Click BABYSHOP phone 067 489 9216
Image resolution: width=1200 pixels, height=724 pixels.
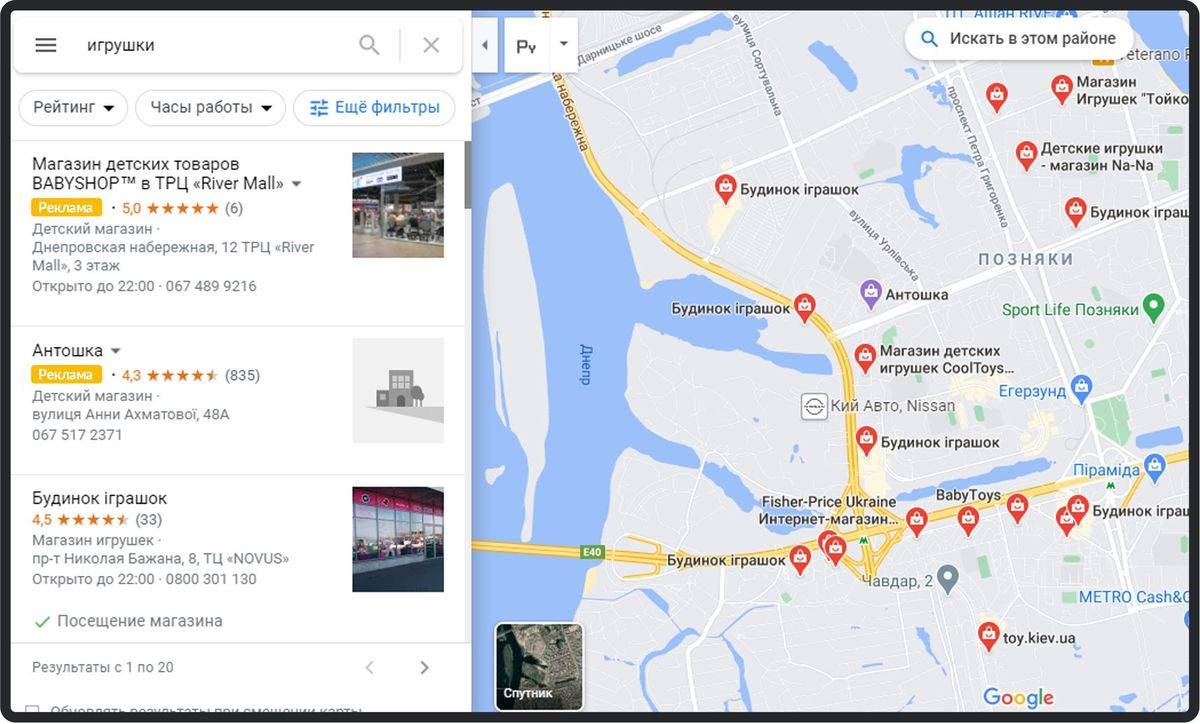210,286
